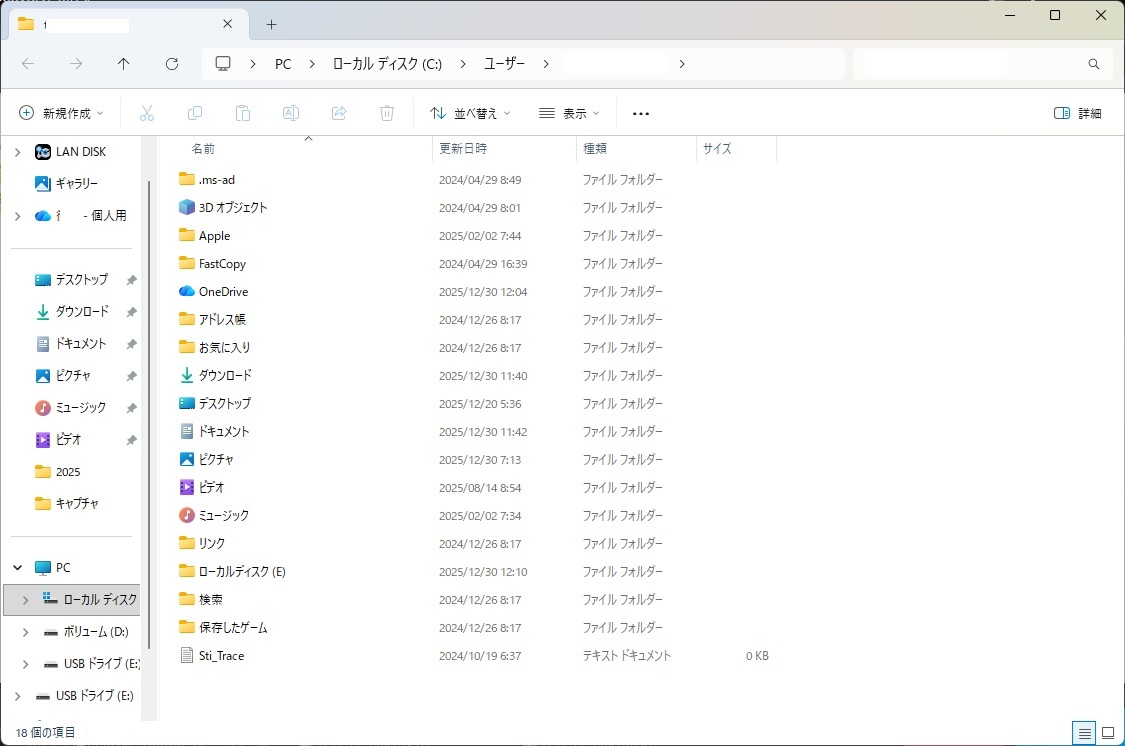
Task: Click the cut scissors icon in toolbar
Action: [147, 113]
